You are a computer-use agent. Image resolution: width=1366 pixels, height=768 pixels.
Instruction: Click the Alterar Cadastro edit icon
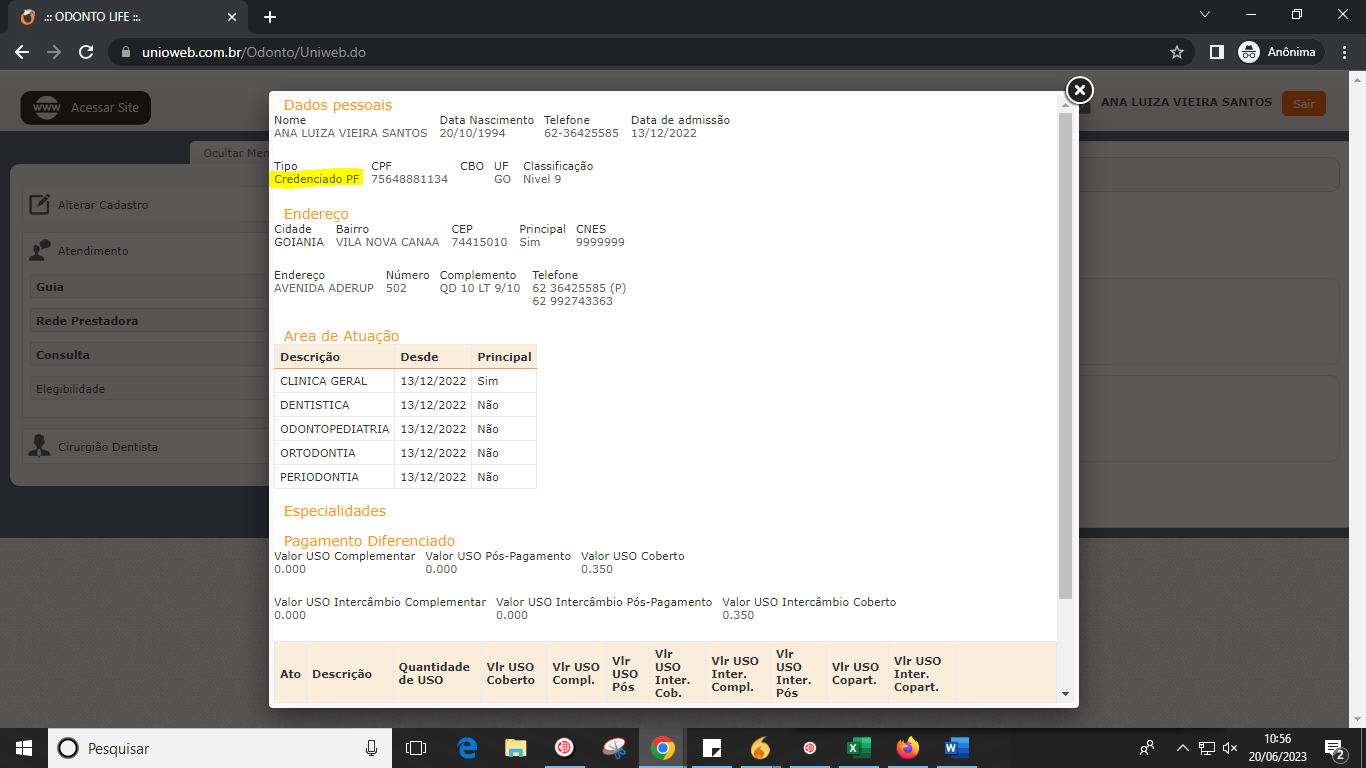click(40, 205)
